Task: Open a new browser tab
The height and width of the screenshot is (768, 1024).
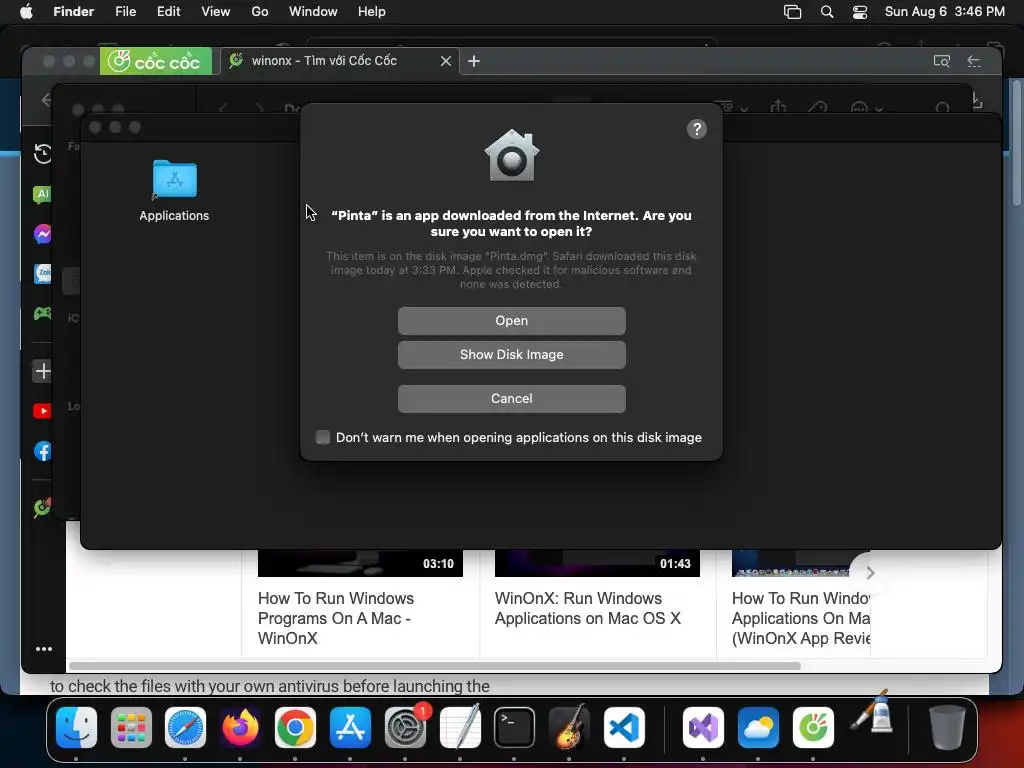Action: (x=474, y=61)
